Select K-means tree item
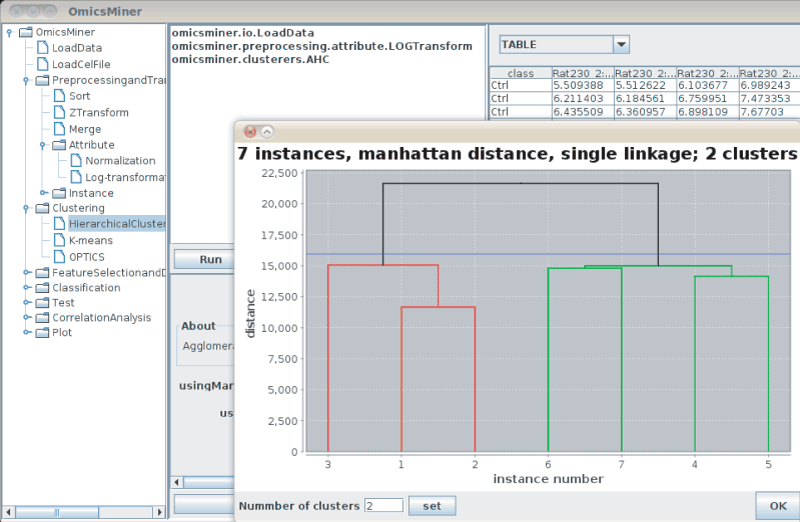This screenshot has height=522, width=800. 91,240
